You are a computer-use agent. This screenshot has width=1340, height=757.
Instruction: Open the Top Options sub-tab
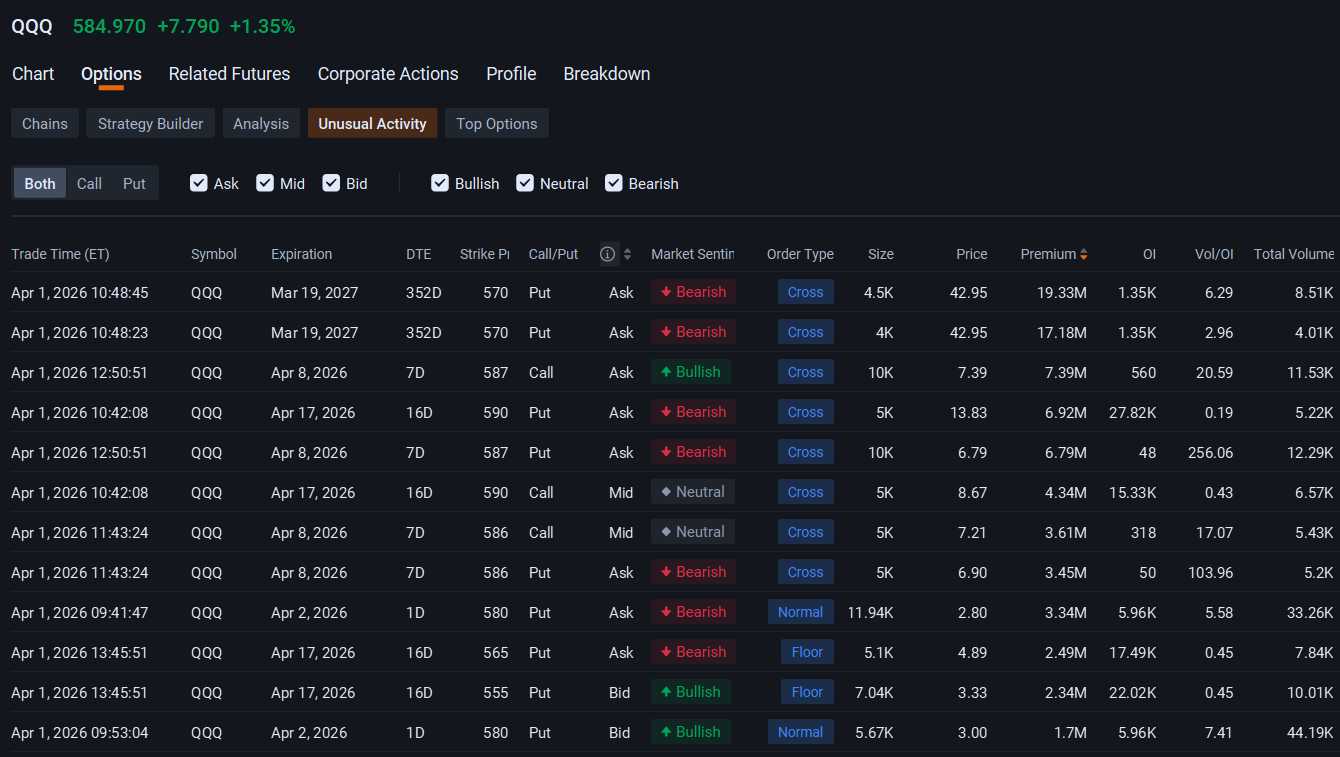497,123
